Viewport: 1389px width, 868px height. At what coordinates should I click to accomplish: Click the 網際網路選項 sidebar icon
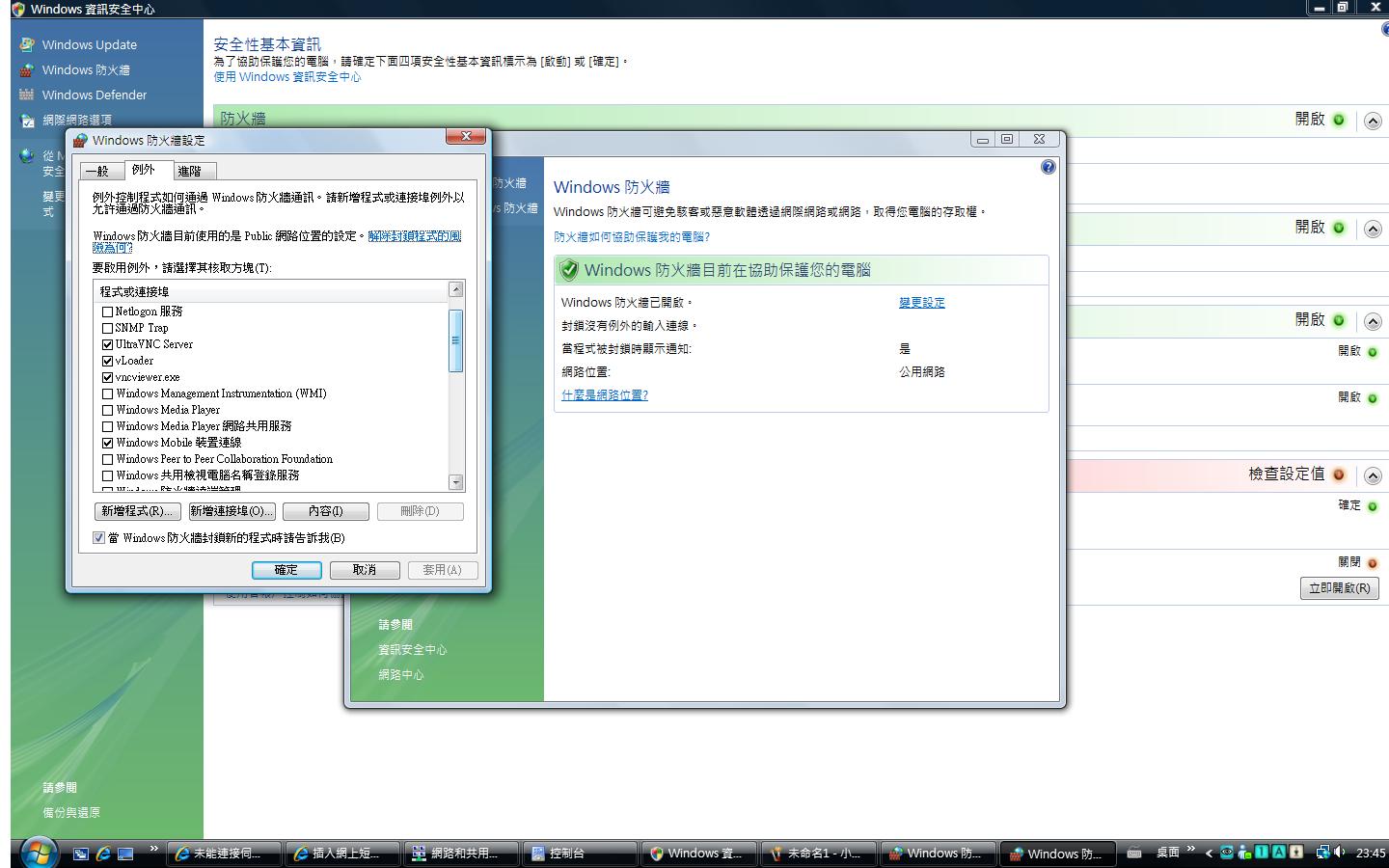[x=27, y=120]
